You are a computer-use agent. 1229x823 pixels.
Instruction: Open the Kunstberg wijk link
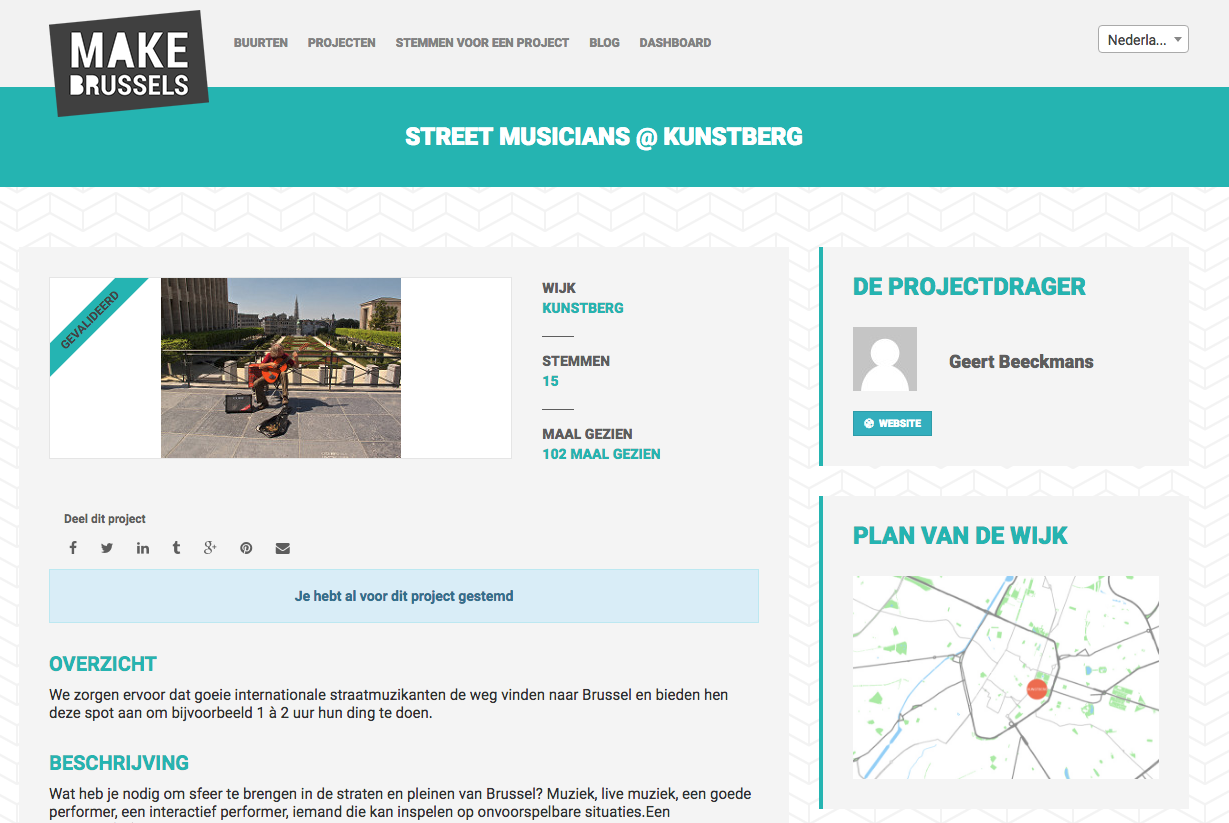tap(583, 308)
